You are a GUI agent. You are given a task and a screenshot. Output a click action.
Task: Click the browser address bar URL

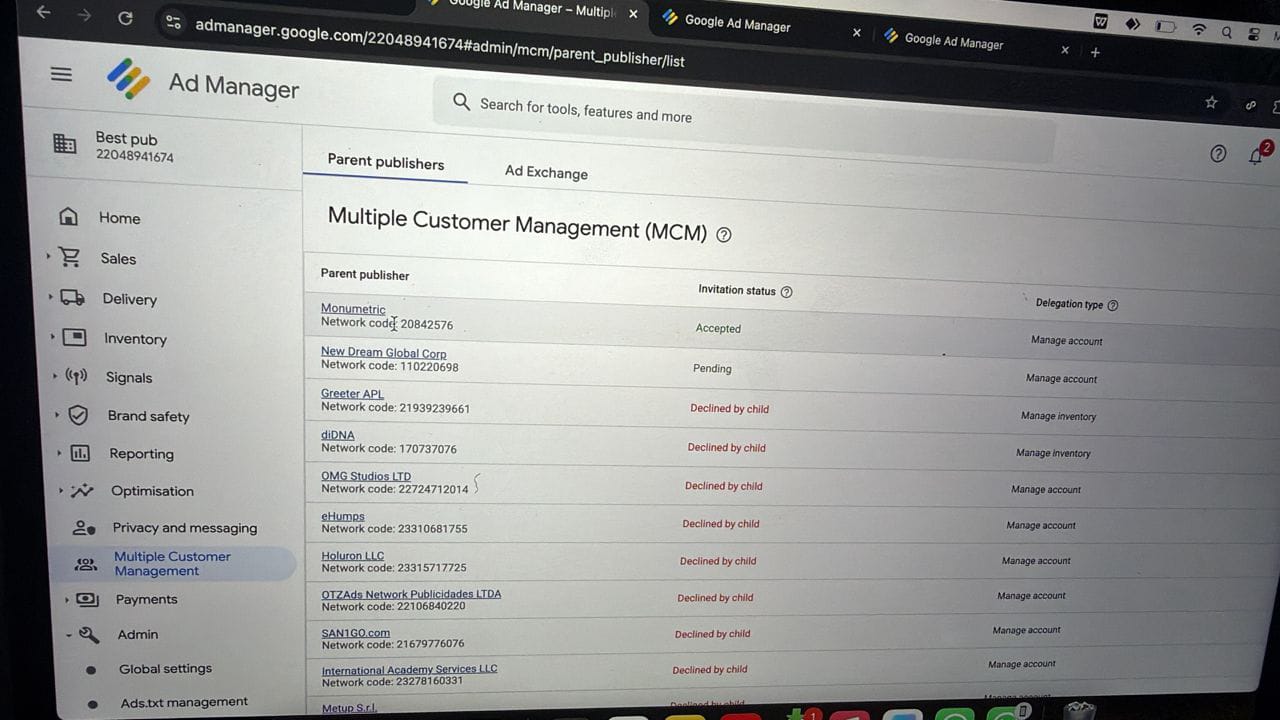pos(440,42)
